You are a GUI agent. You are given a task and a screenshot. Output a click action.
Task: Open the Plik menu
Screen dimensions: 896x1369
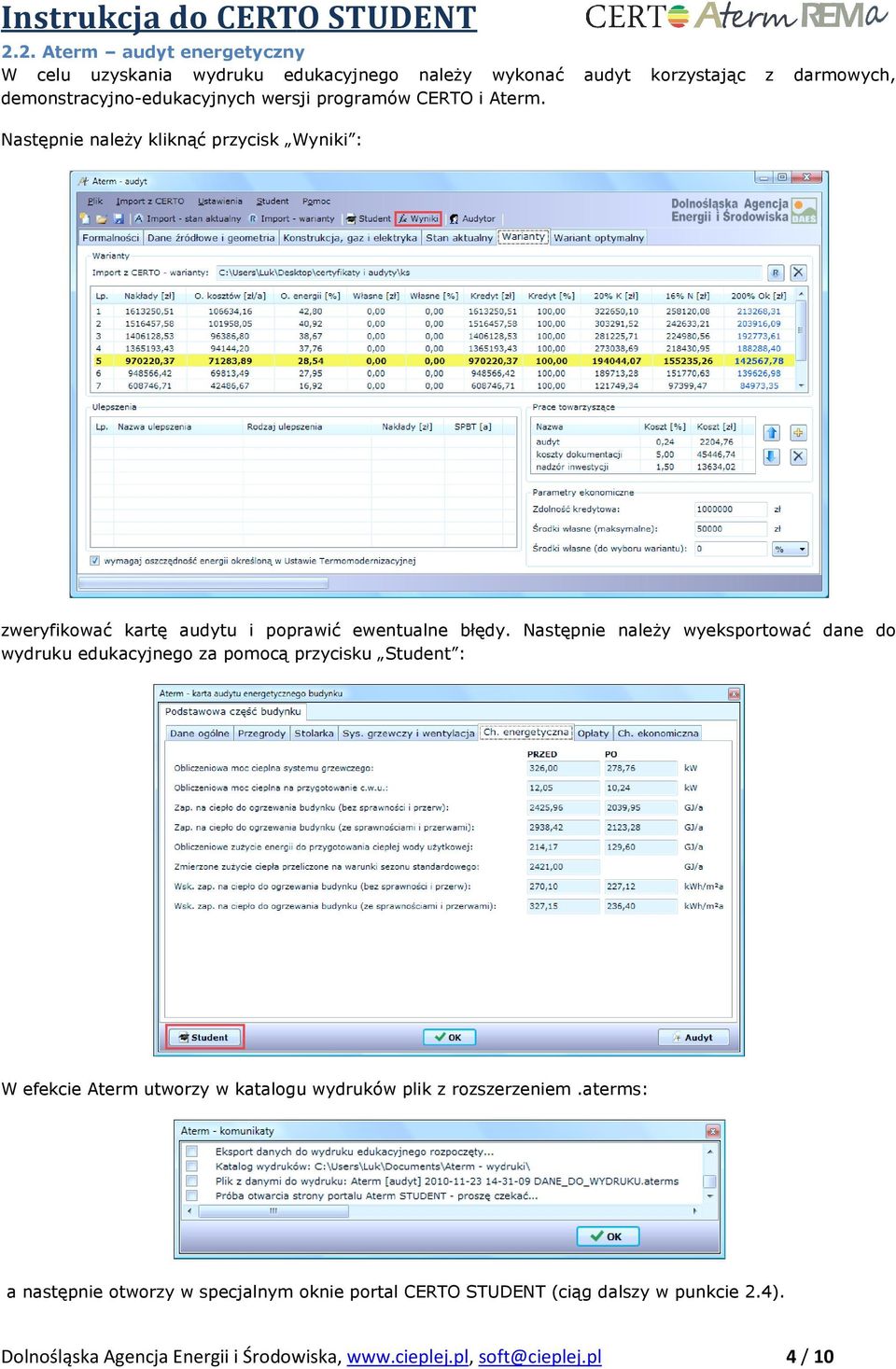95,201
